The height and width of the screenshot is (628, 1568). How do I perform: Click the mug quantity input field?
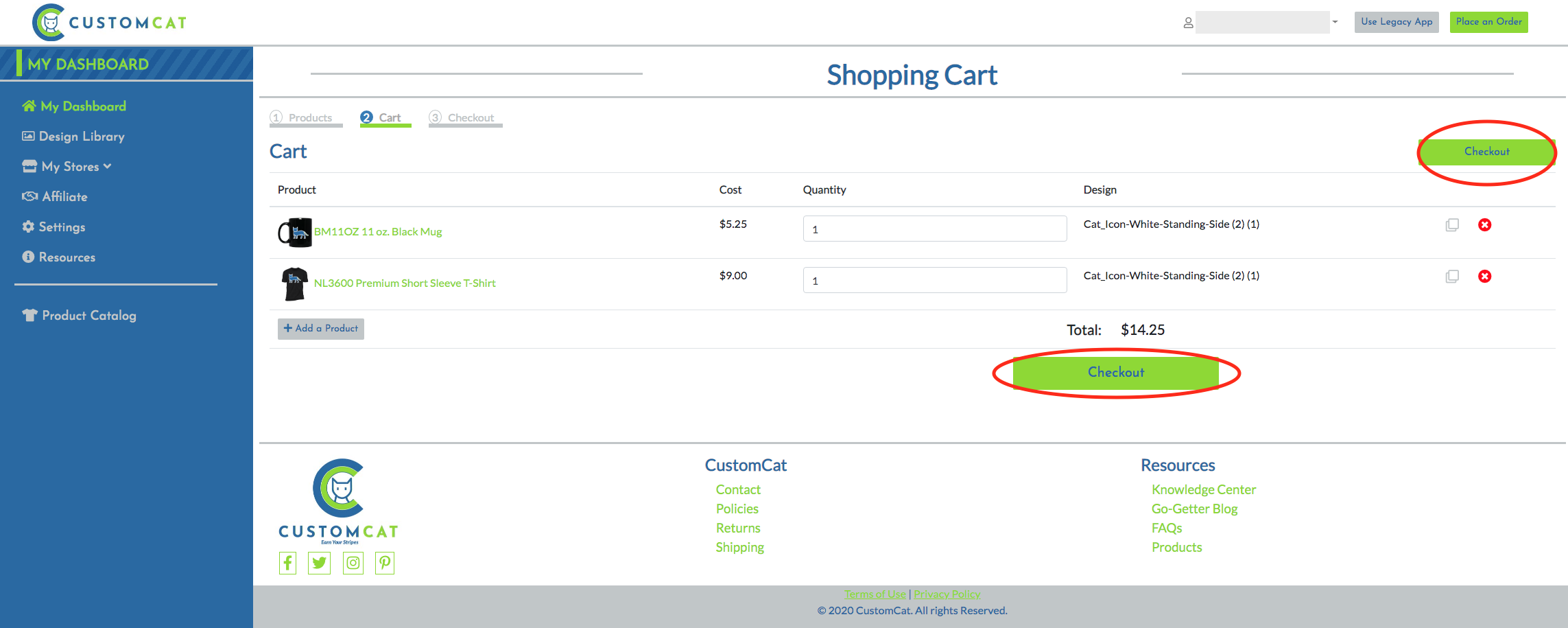pyautogui.click(x=934, y=228)
